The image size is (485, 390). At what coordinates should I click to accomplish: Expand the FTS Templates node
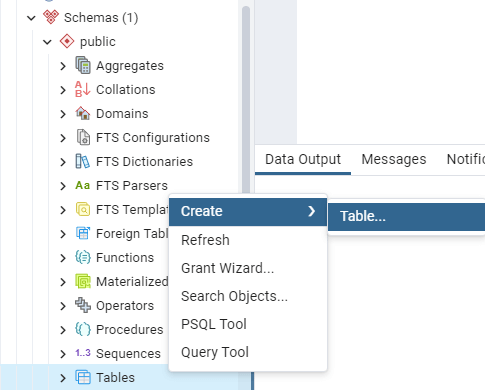coord(63,210)
